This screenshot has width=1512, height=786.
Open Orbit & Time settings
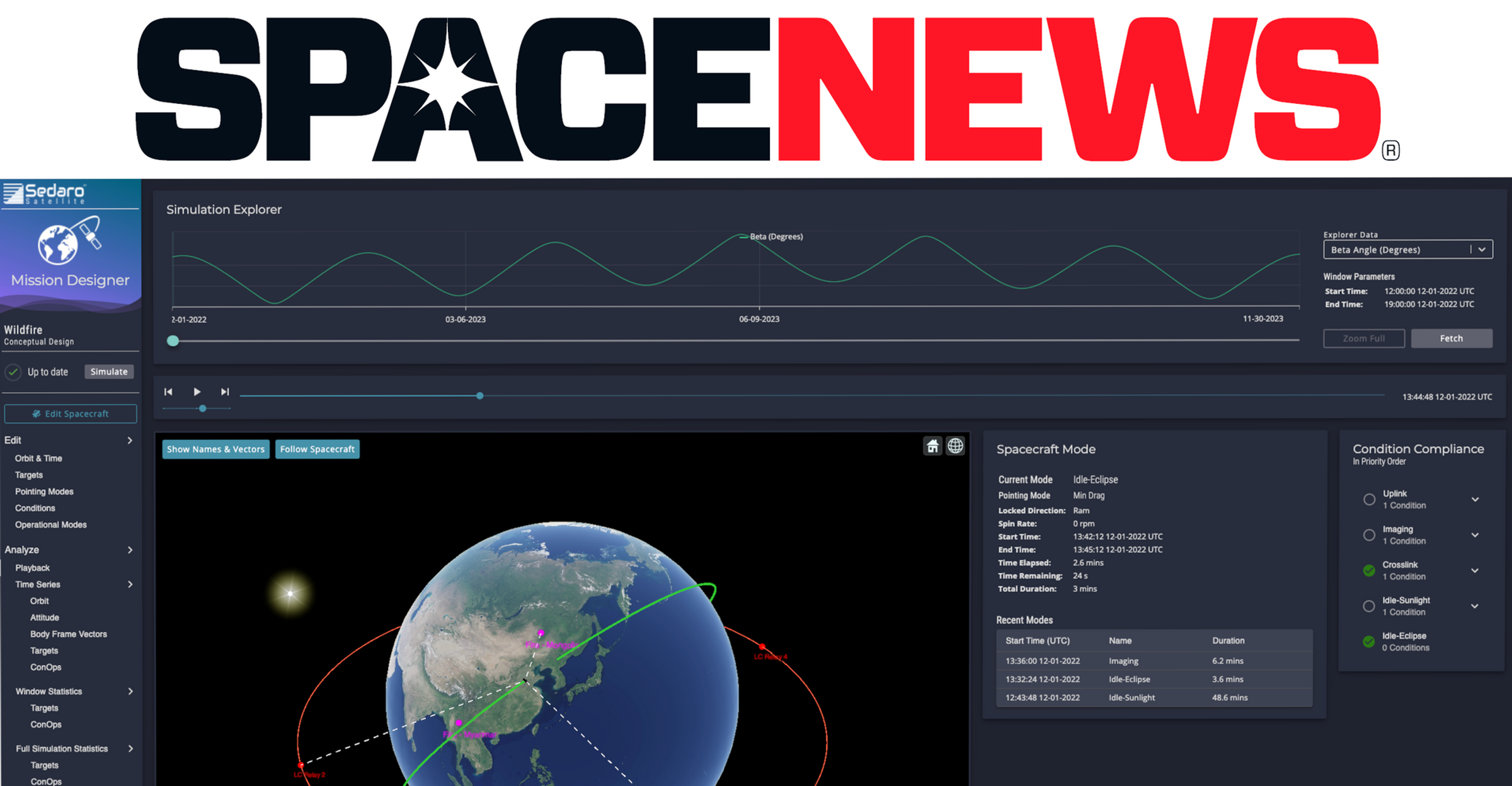tap(38, 458)
